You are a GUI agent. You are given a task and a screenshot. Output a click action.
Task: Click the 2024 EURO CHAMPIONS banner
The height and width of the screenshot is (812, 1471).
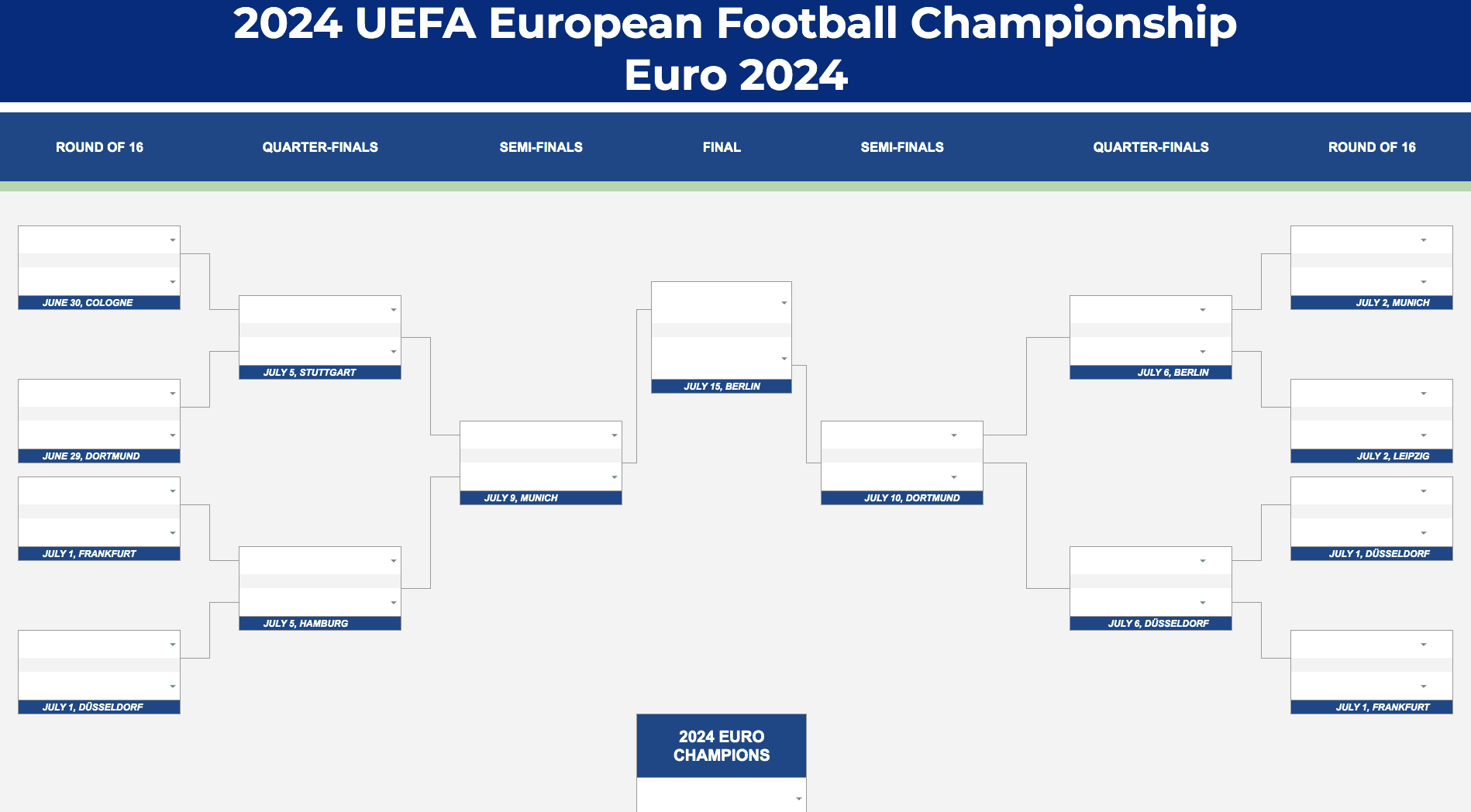(721, 745)
